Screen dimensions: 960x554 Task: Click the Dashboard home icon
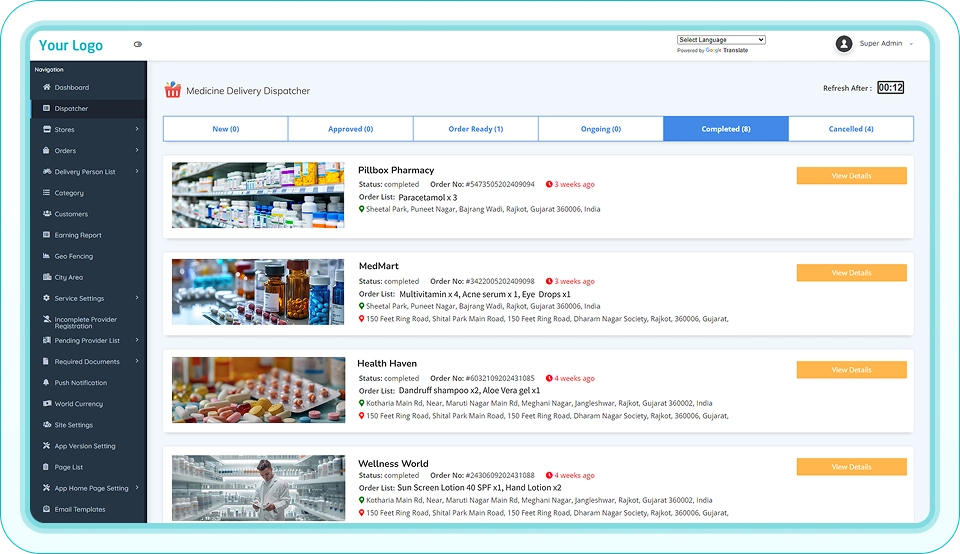(x=47, y=87)
